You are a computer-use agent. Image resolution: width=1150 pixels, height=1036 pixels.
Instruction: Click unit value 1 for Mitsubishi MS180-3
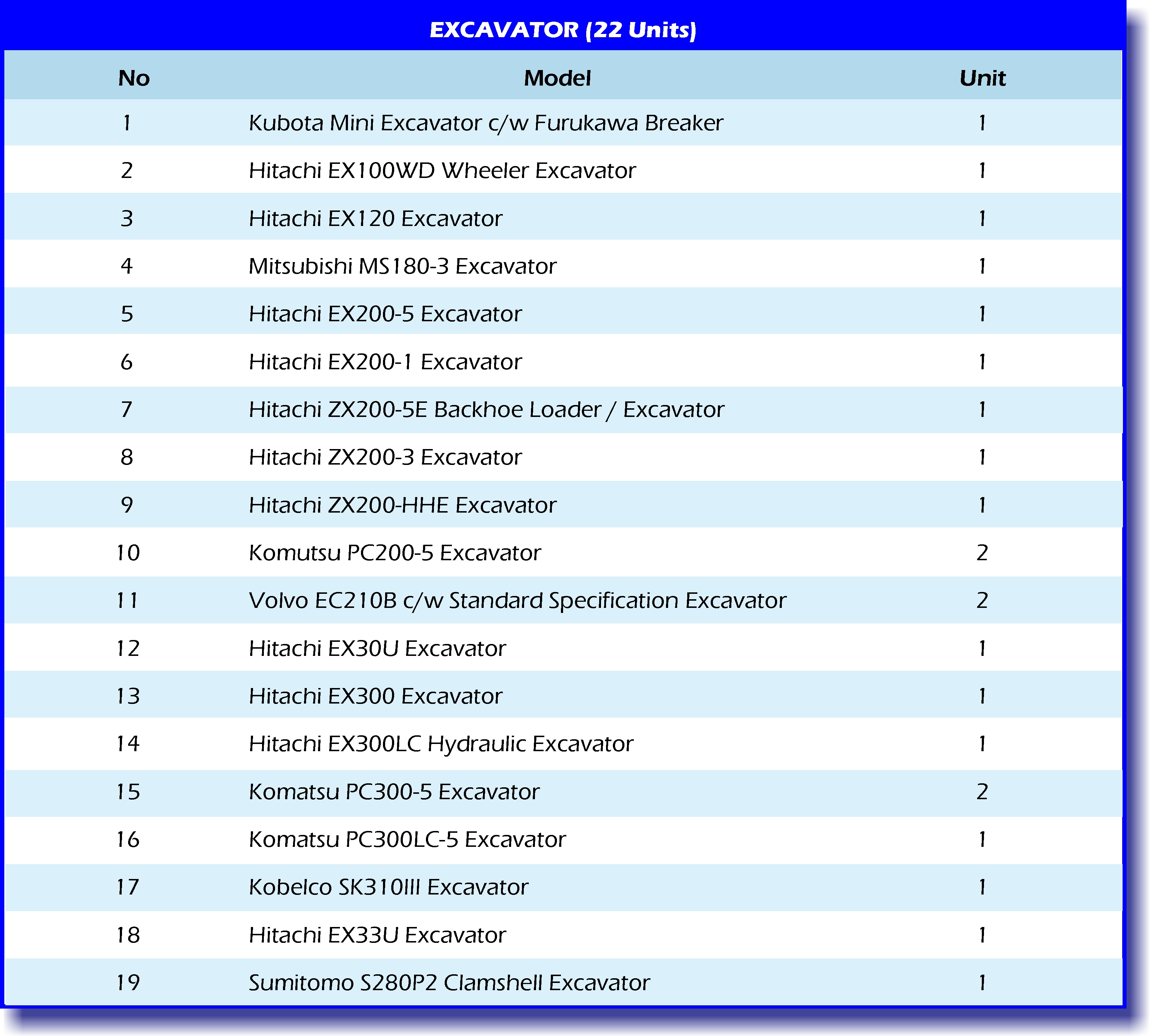[x=983, y=266]
